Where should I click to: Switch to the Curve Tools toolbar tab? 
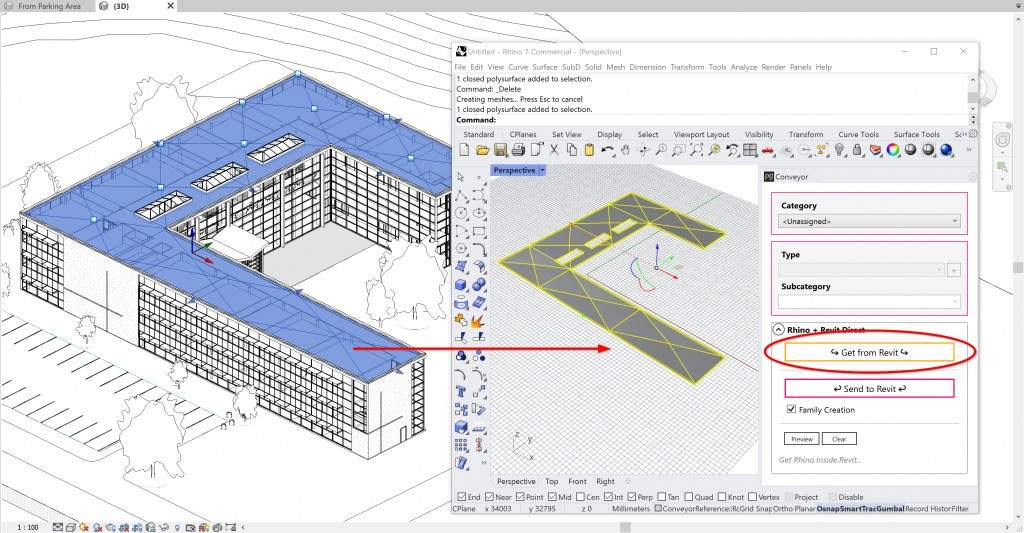coord(858,135)
